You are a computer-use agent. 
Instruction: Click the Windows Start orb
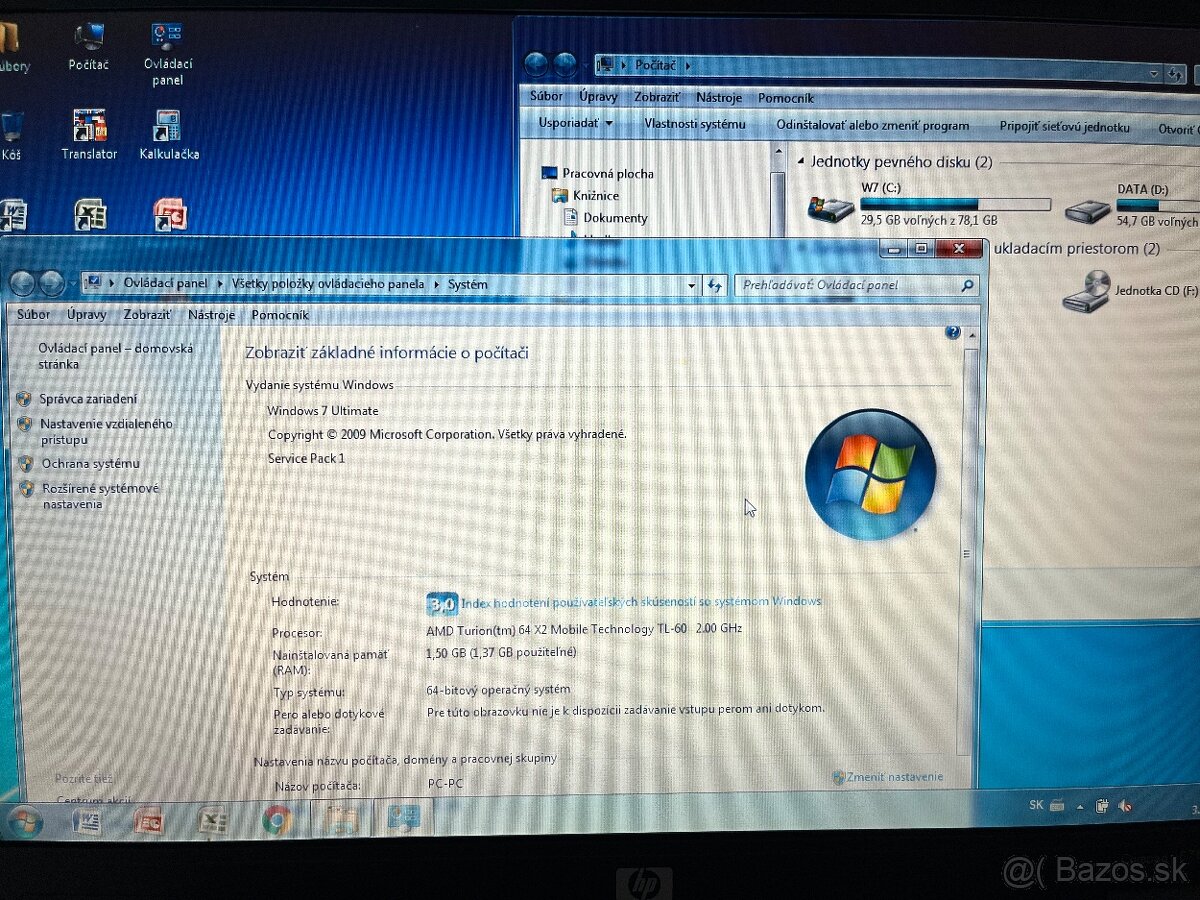tap(24, 822)
